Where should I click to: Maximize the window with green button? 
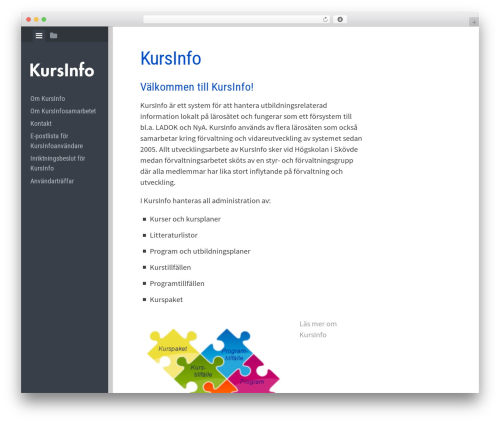tap(44, 19)
